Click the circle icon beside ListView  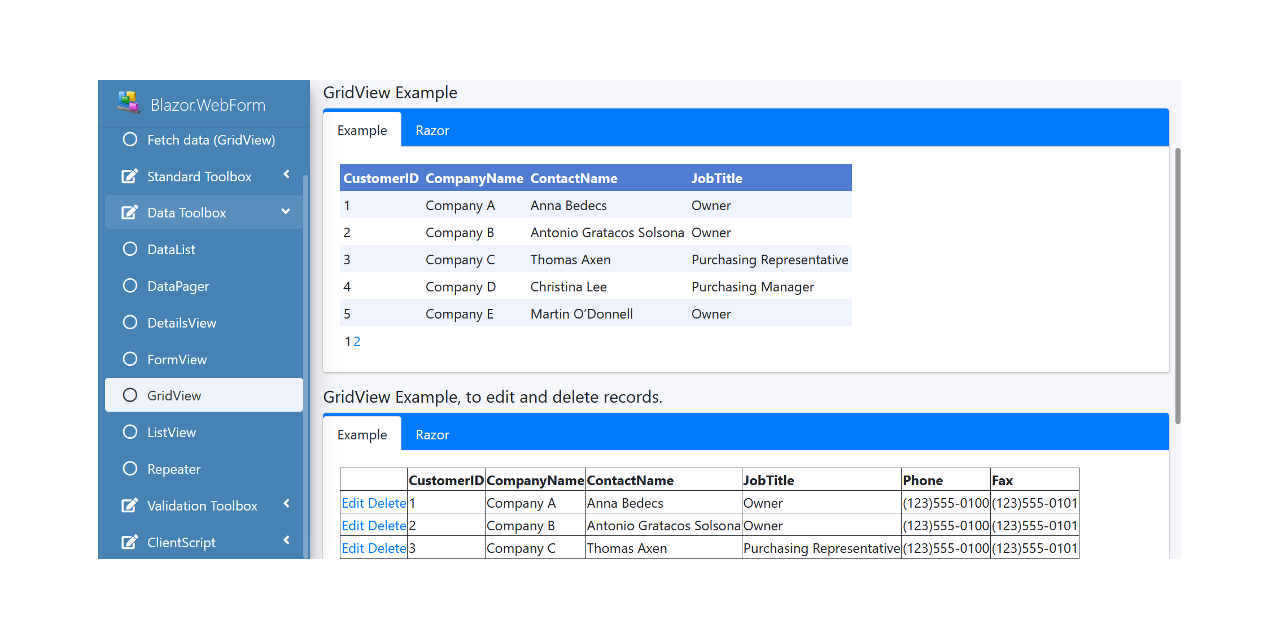(130, 432)
